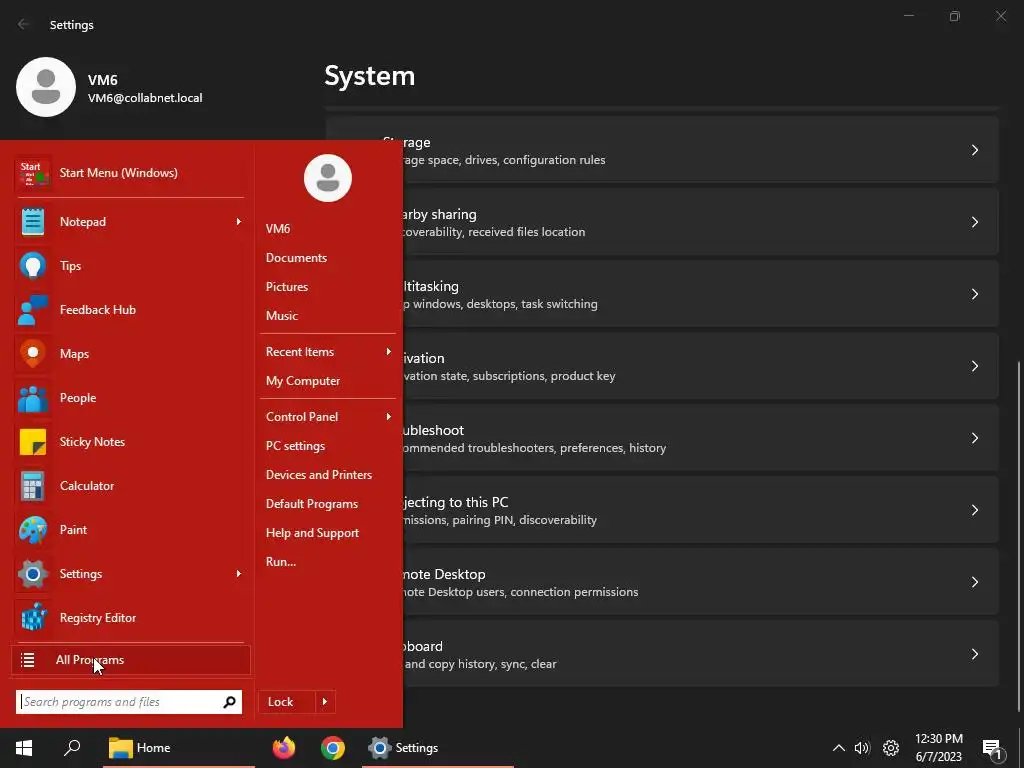Open Storage settings chevron
This screenshot has height=768, width=1024.
point(974,150)
